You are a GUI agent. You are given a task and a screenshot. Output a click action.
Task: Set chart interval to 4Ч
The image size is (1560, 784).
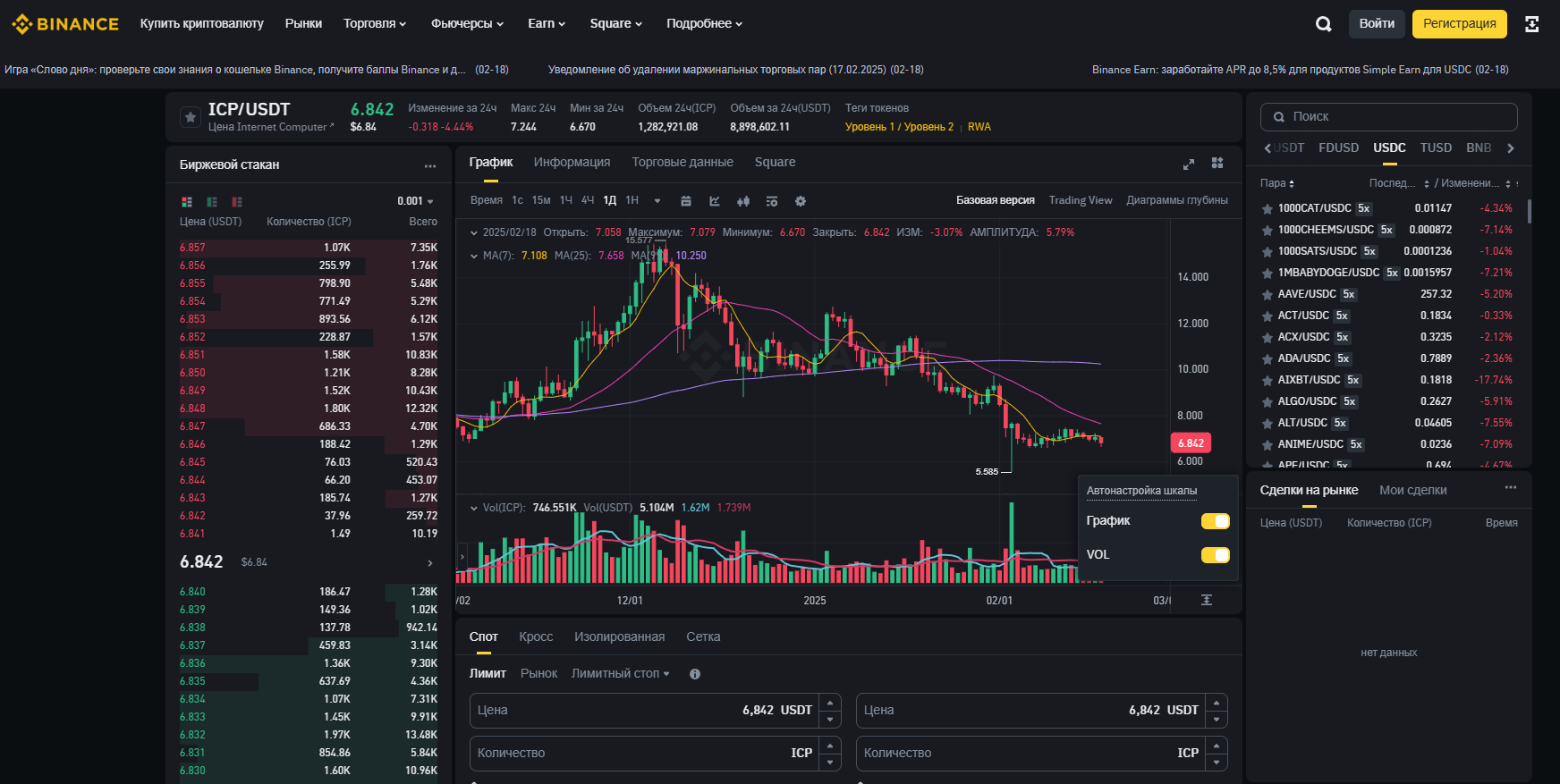588,200
